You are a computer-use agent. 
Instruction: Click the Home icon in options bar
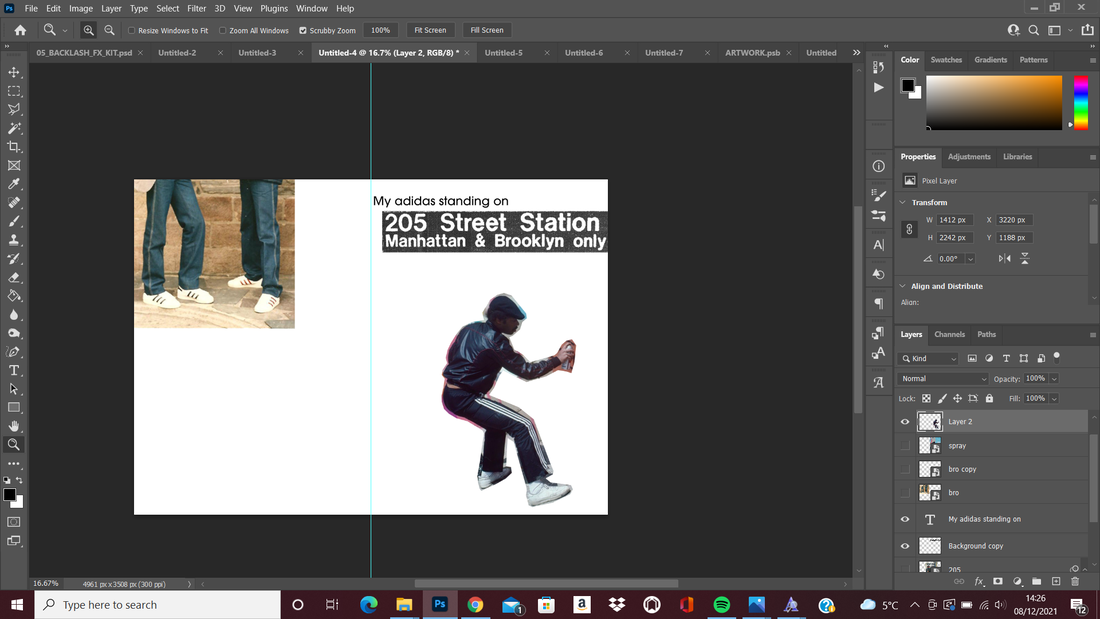[20, 30]
